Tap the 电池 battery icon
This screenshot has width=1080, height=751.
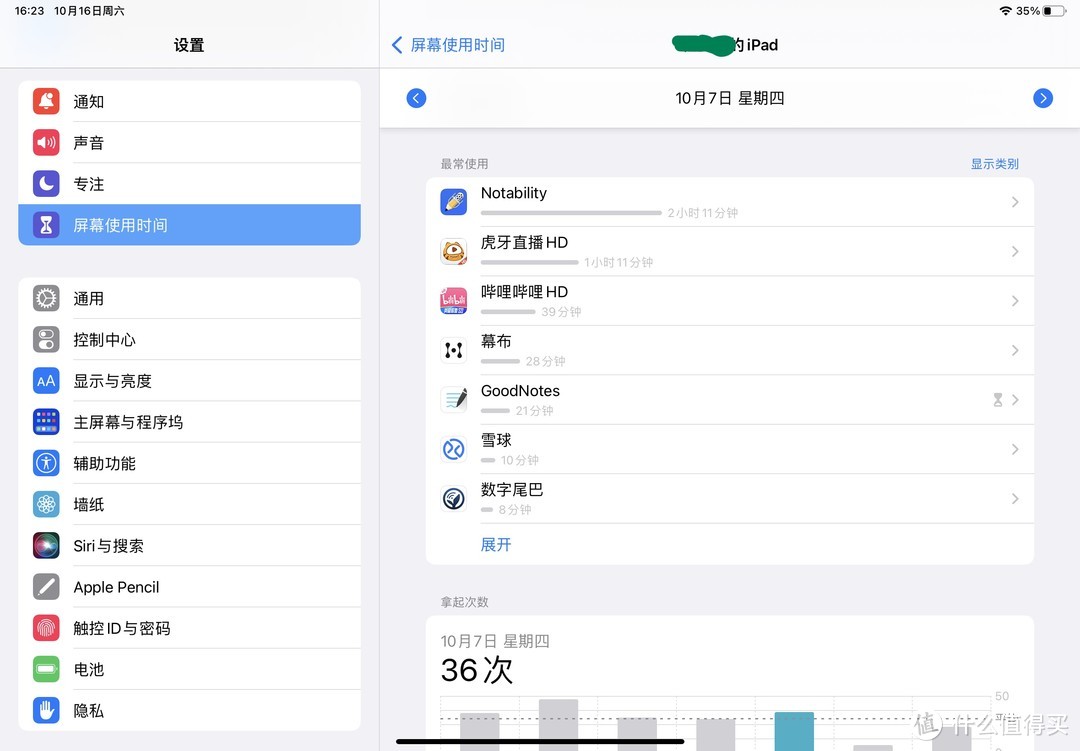click(x=46, y=669)
